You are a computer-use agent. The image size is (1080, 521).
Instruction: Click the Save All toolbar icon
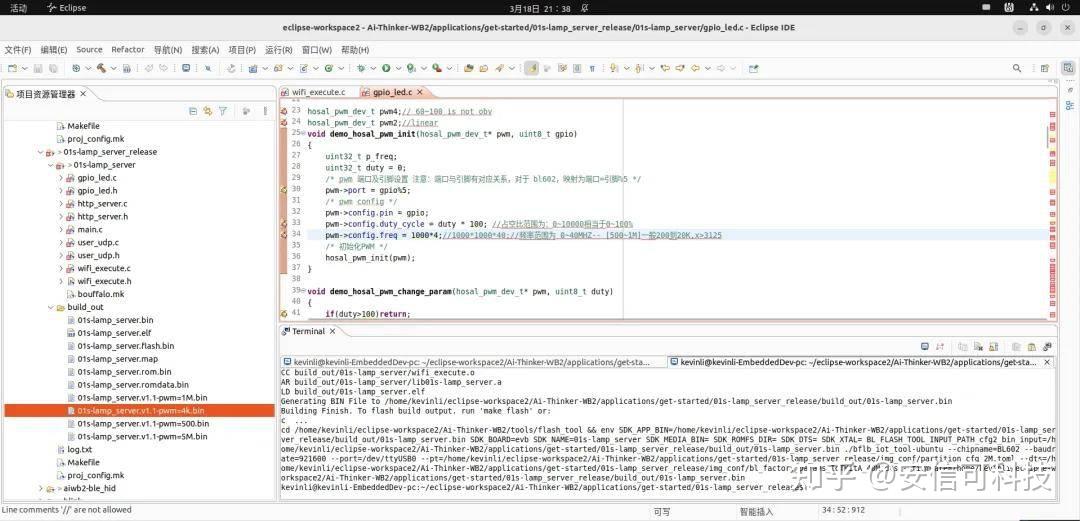click(53, 68)
